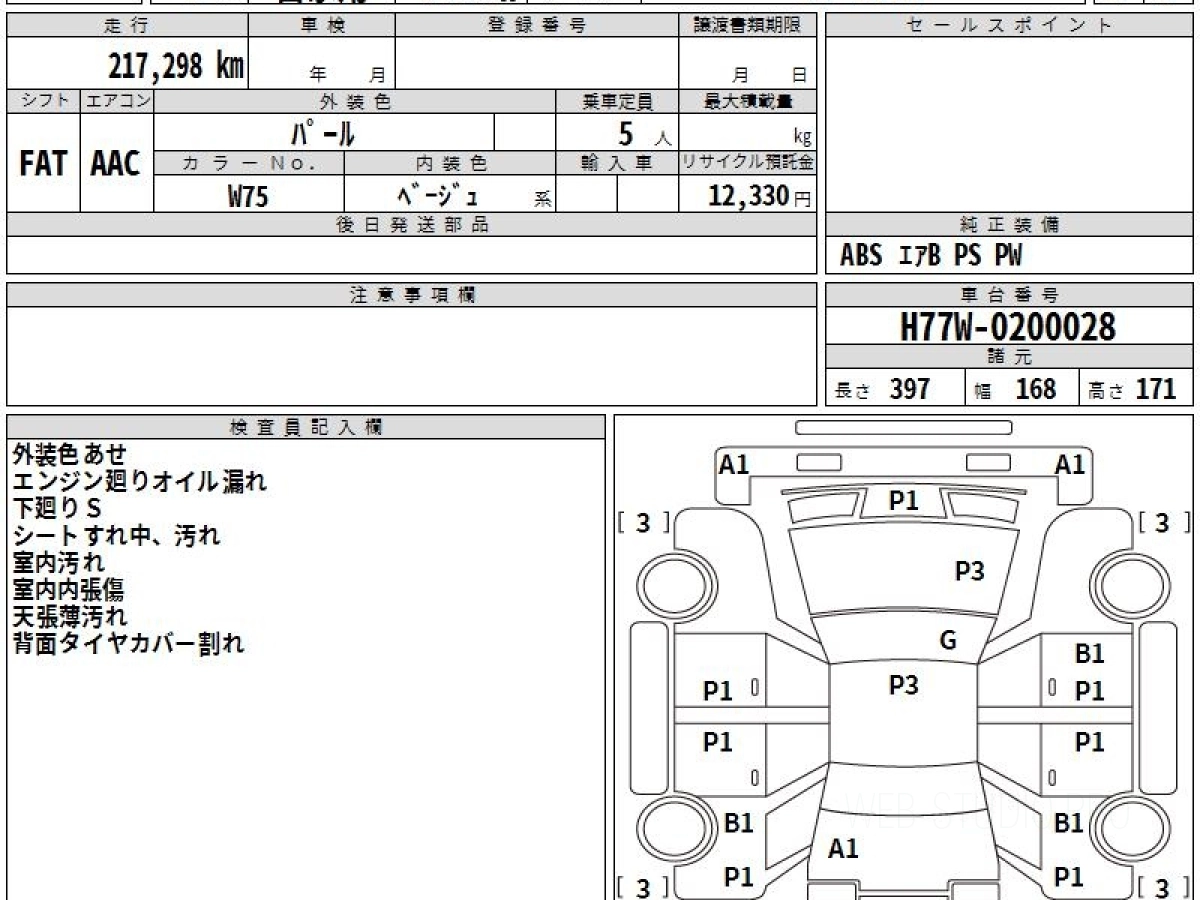Click the エアコン label
This screenshot has height=900, width=1200.
click(116, 101)
